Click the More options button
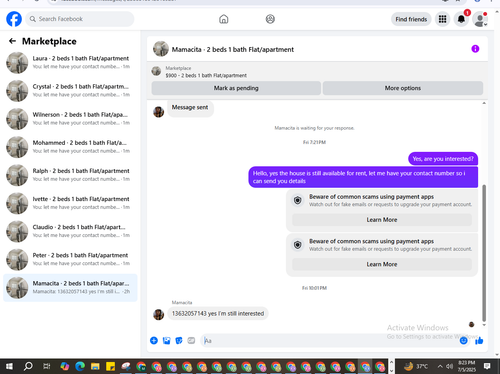This screenshot has height=374, width=500. pyautogui.click(x=403, y=88)
